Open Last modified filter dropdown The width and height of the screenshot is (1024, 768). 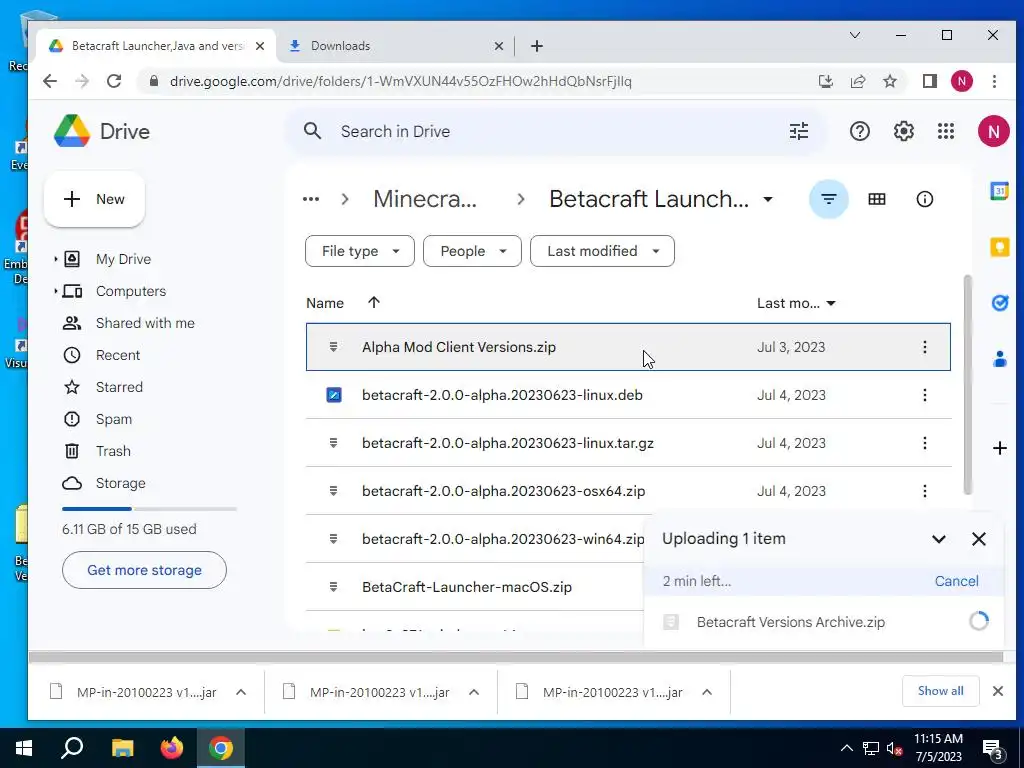click(602, 251)
